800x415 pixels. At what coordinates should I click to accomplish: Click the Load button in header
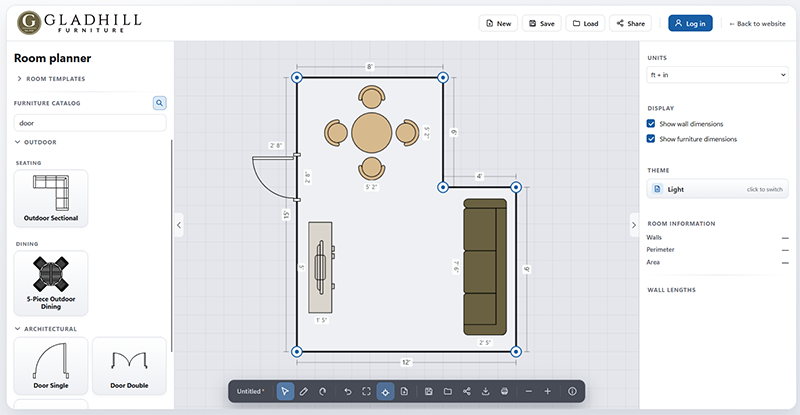pyautogui.click(x=585, y=23)
